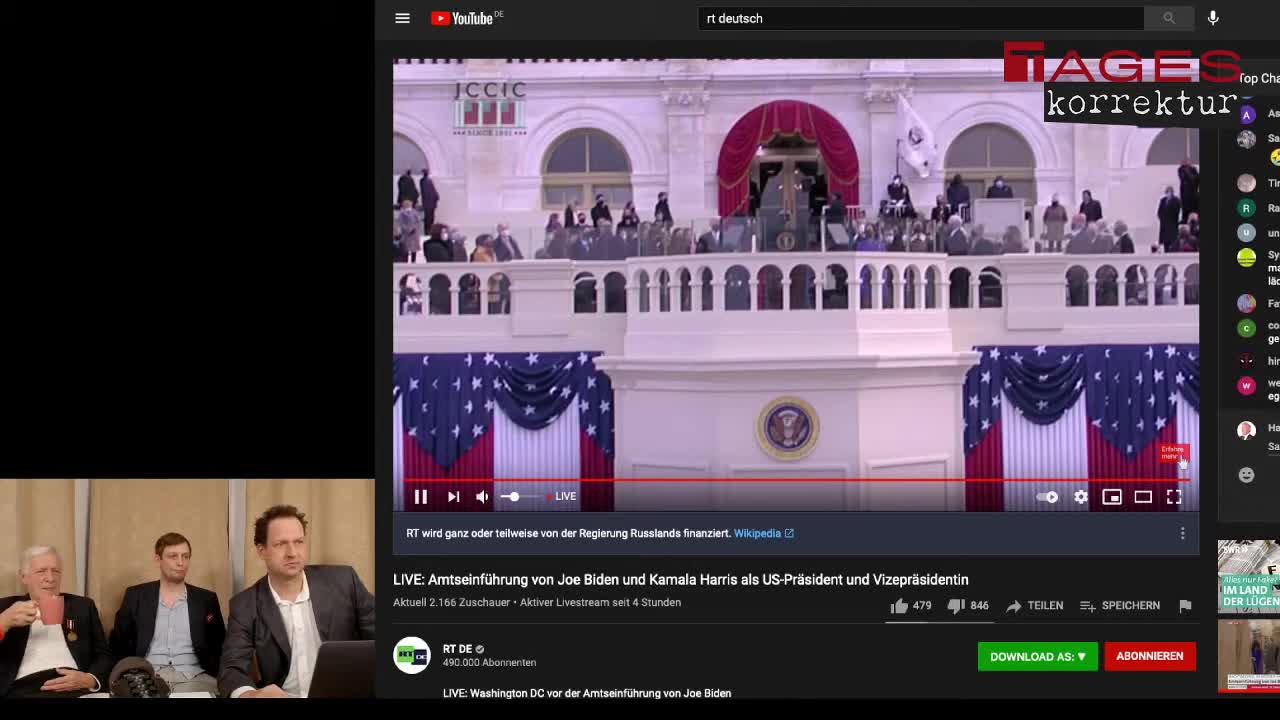Activate voice search microphone
This screenshot has height=720, width=1280.
[x=1213, y=18]
